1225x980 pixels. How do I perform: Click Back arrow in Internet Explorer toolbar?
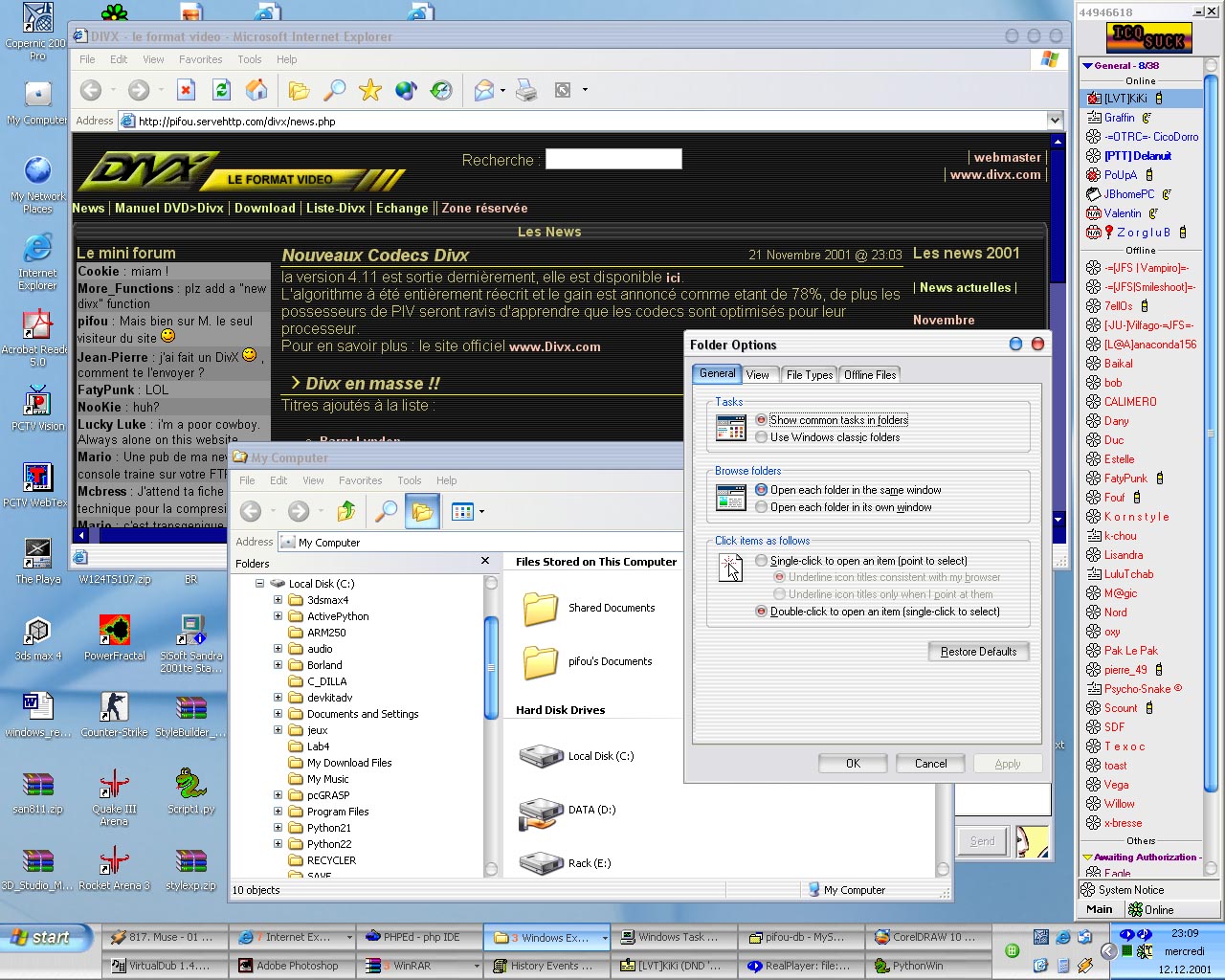[x=91, y=90]
